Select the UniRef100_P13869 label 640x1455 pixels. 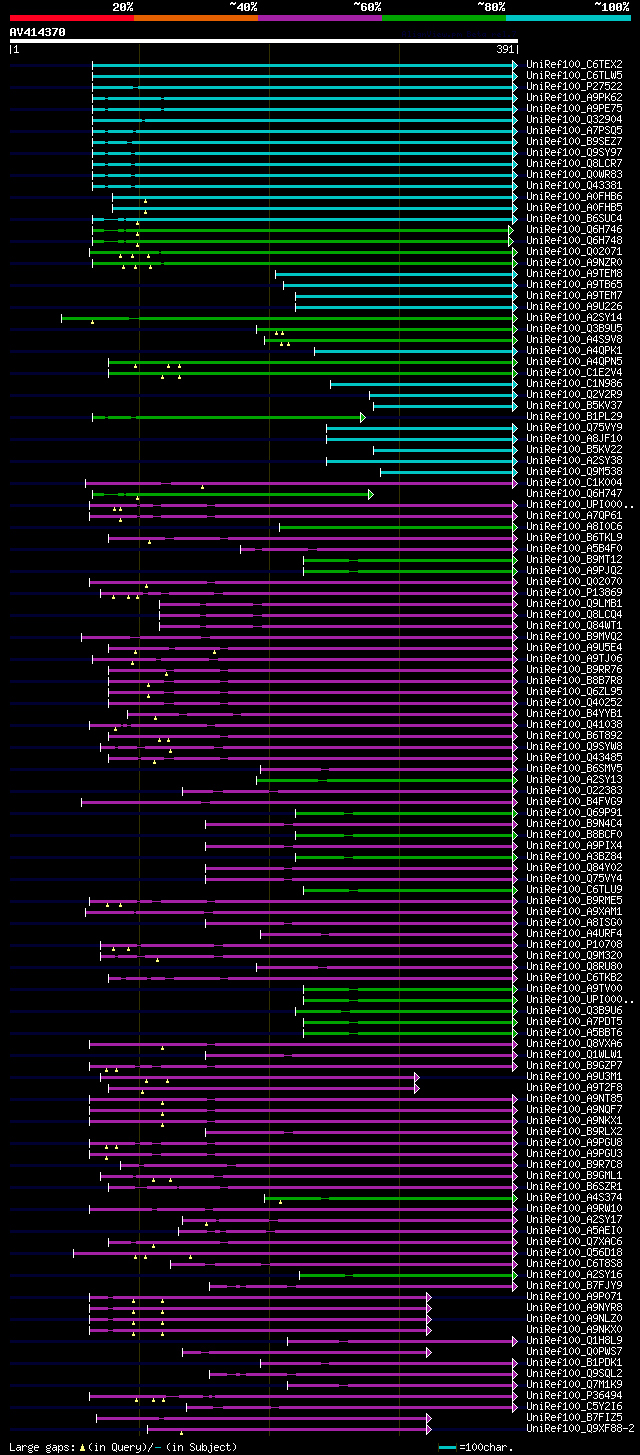pos(574,592)
